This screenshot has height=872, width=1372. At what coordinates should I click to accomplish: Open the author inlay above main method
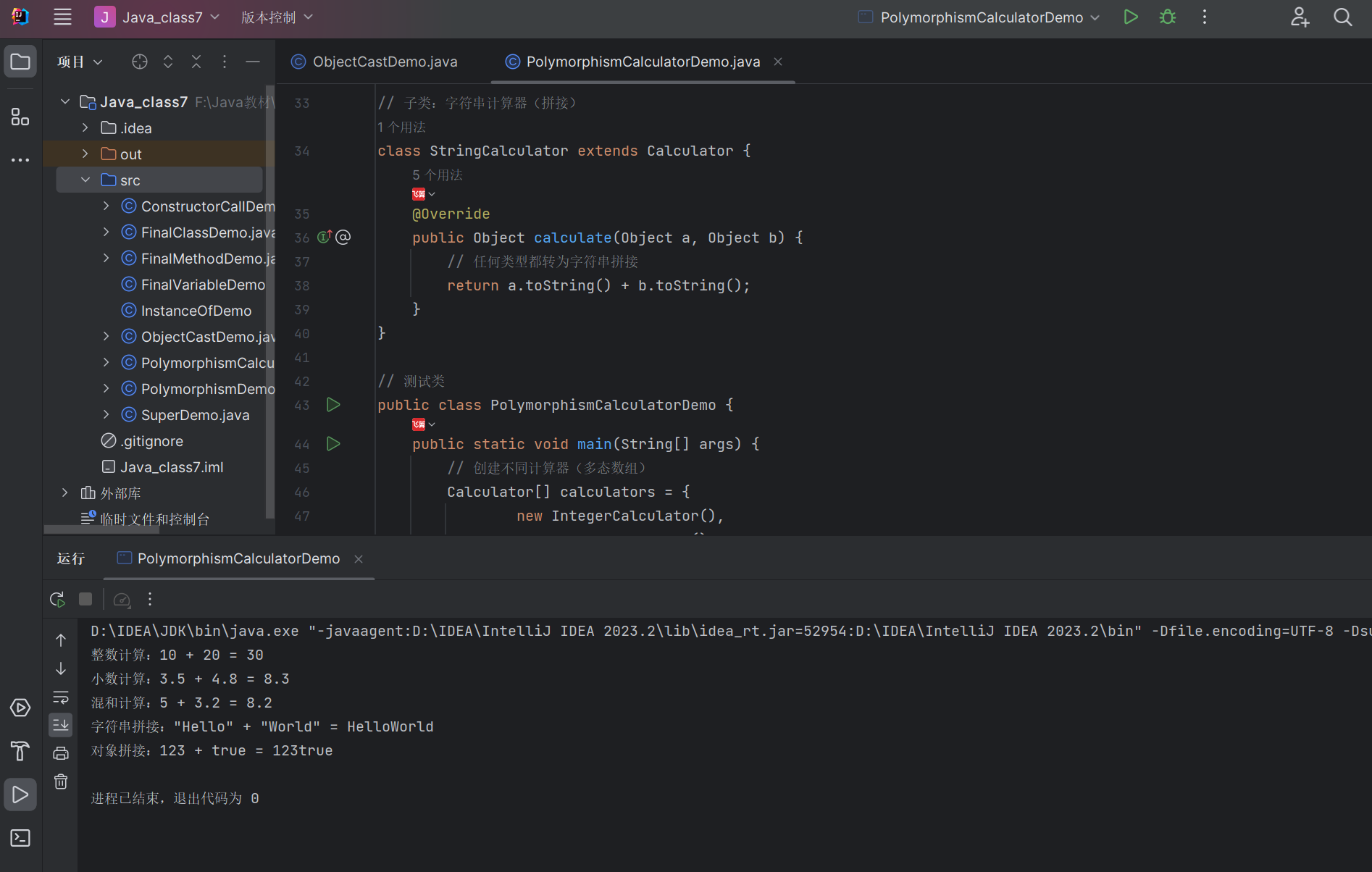[x=424, y=424]
